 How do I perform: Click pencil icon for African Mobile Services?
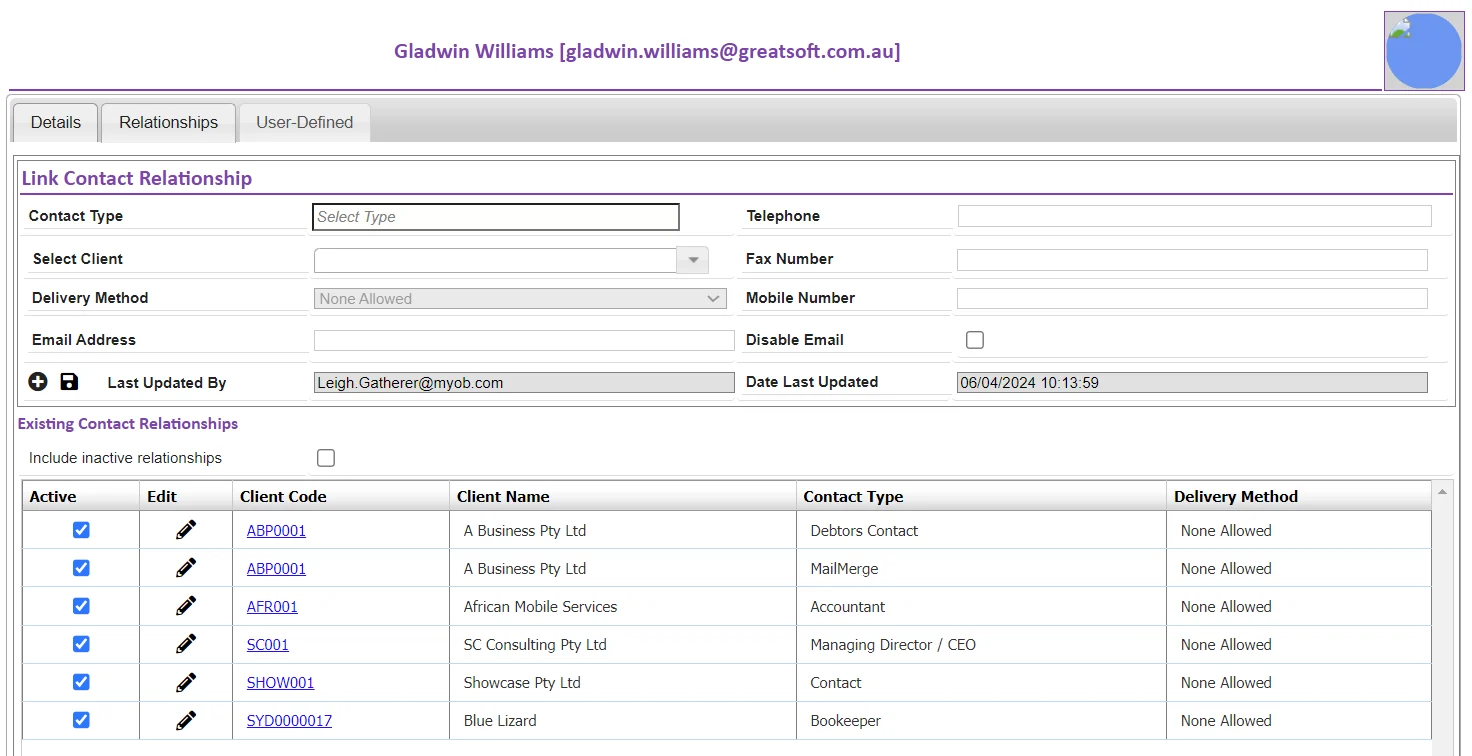click(x=186, y=606)
